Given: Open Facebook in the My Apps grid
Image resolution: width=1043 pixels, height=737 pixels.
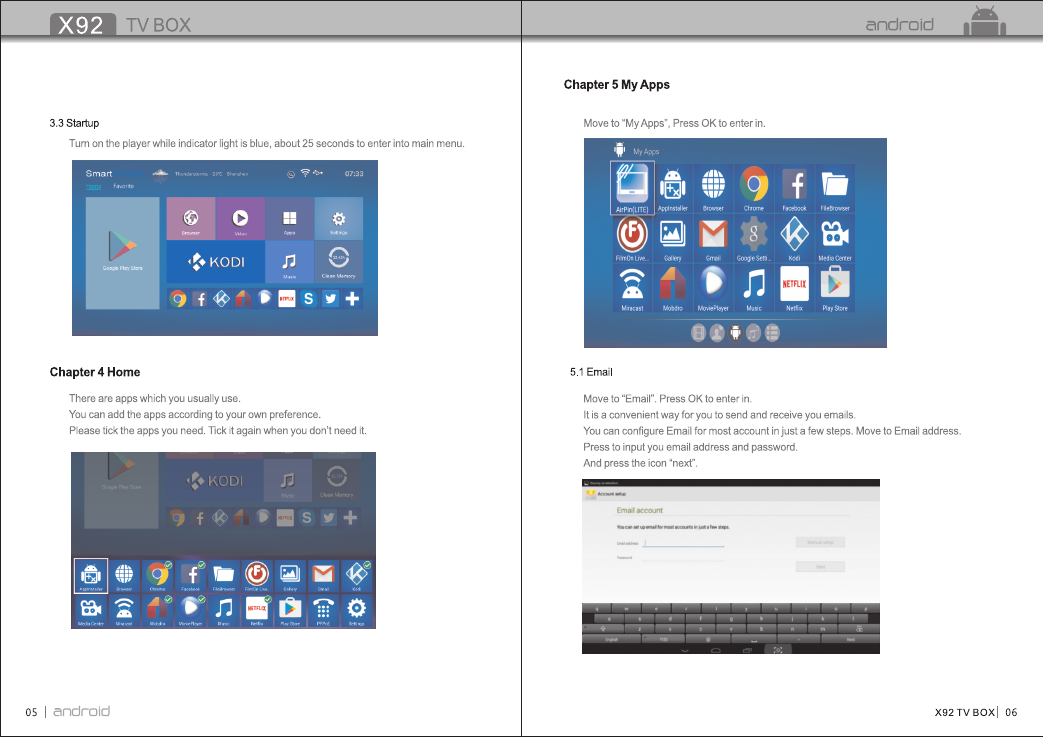Looking at the screenshot, I should [794, 189].
